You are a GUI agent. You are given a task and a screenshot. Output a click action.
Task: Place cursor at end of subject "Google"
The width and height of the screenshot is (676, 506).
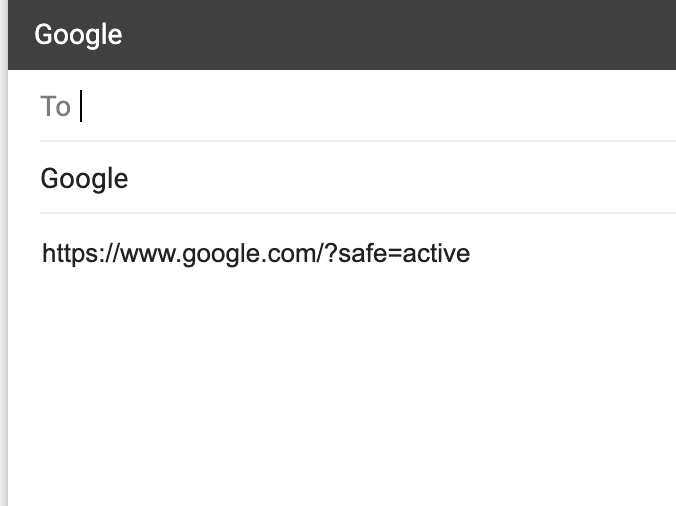(x=129, y=179)
